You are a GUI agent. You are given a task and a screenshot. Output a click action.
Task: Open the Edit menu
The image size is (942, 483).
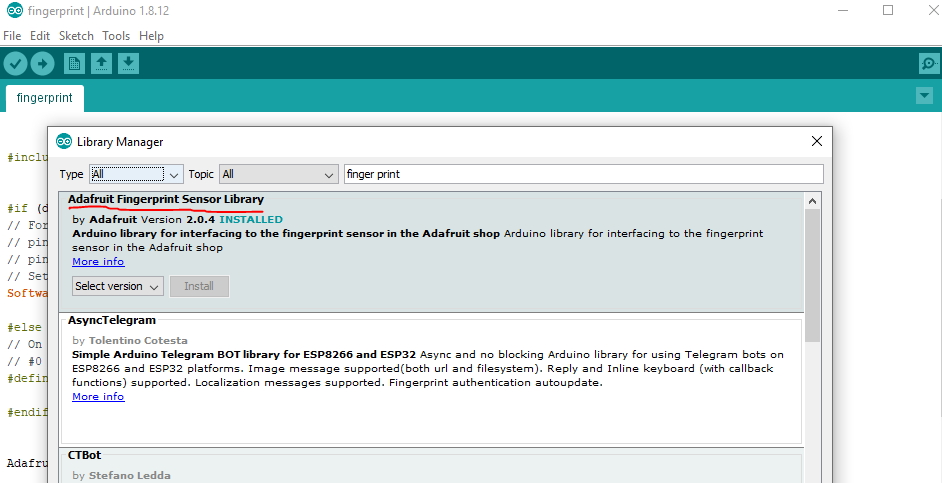pyautogui.click(x=40, y=36)
